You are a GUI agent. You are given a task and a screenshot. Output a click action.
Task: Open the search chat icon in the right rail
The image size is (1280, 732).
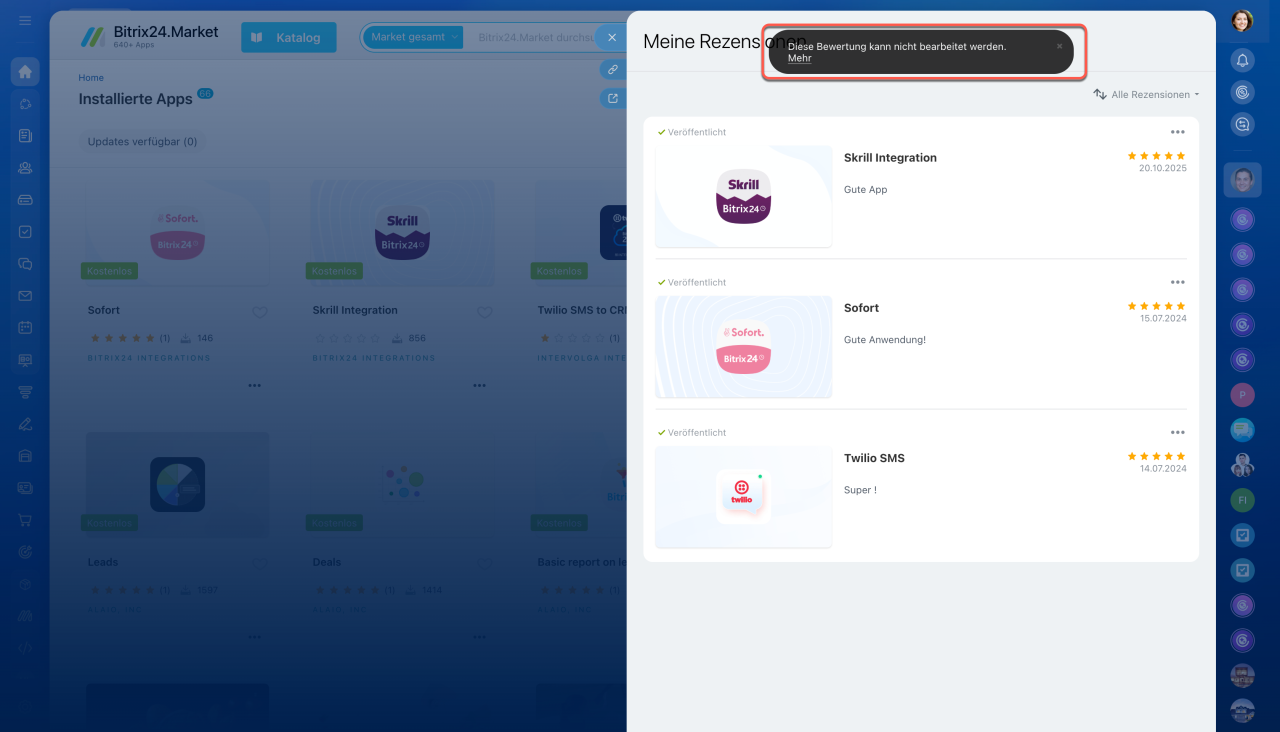pos(1242,124)
